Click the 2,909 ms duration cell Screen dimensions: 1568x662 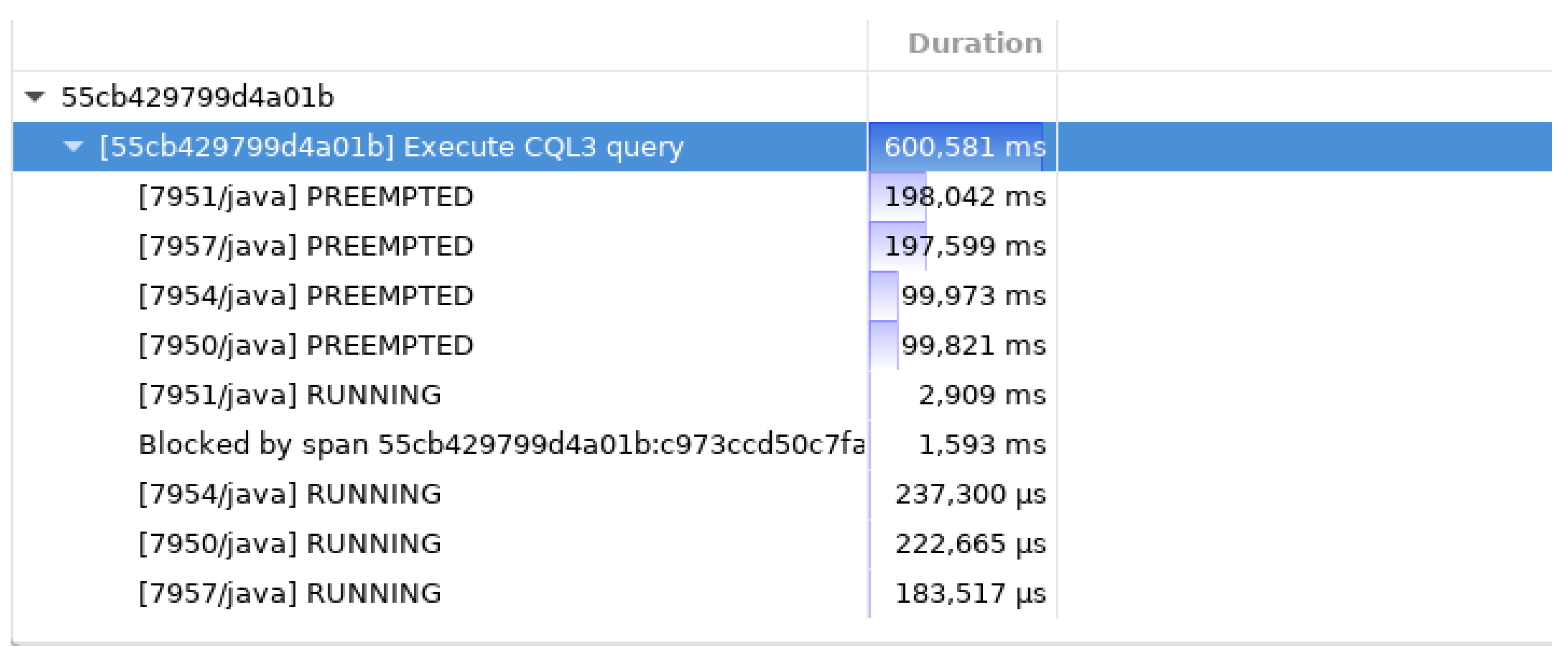point(981,395)
